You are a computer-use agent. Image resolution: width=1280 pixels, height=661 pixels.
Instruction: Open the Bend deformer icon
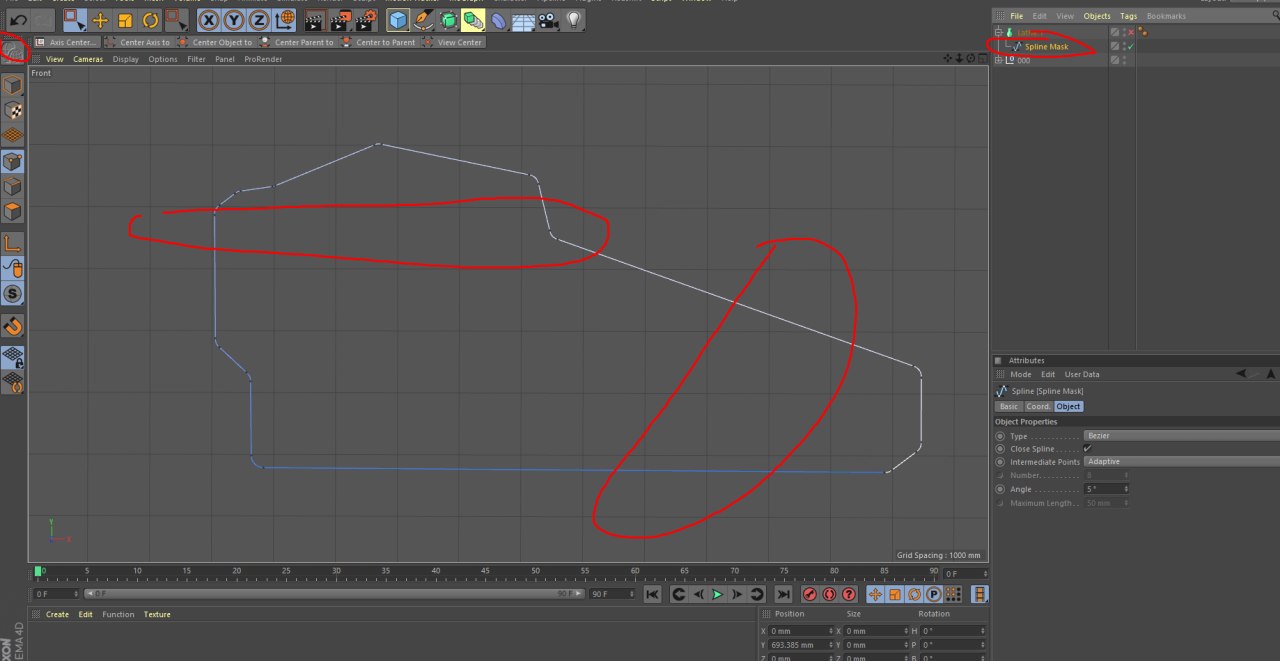click(x=498, y=19)
